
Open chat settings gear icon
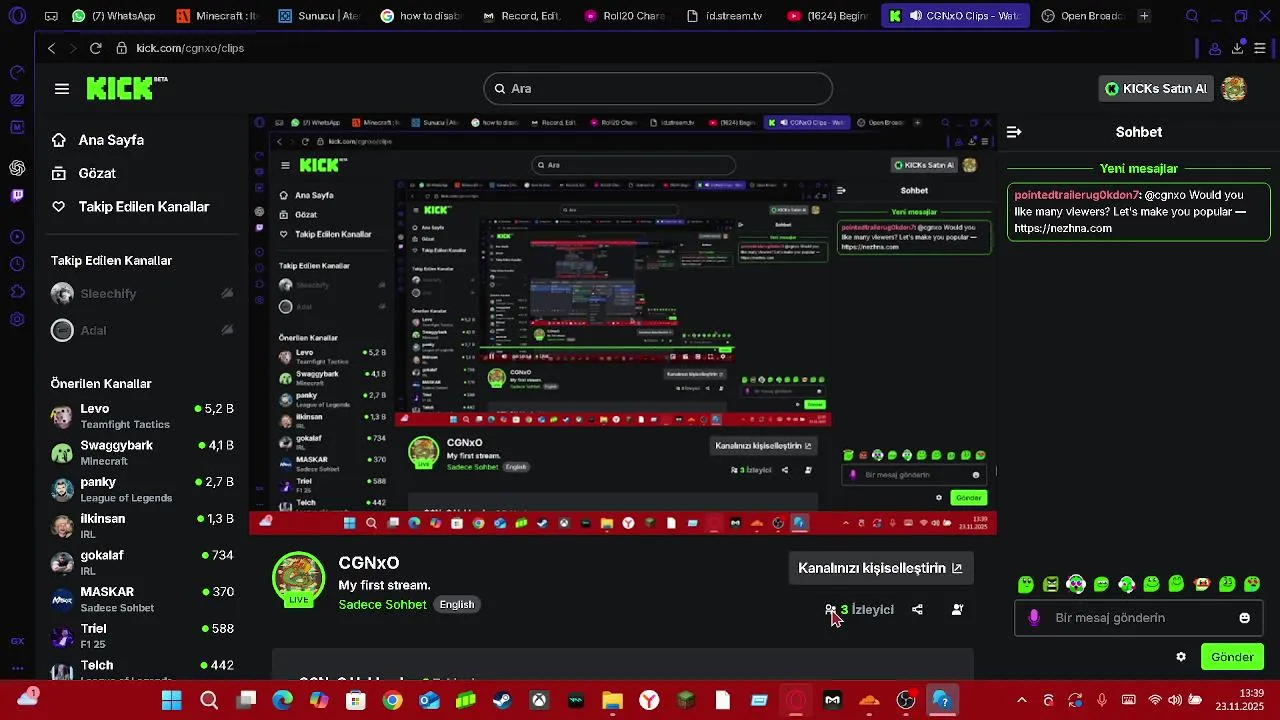[1181, 657]
